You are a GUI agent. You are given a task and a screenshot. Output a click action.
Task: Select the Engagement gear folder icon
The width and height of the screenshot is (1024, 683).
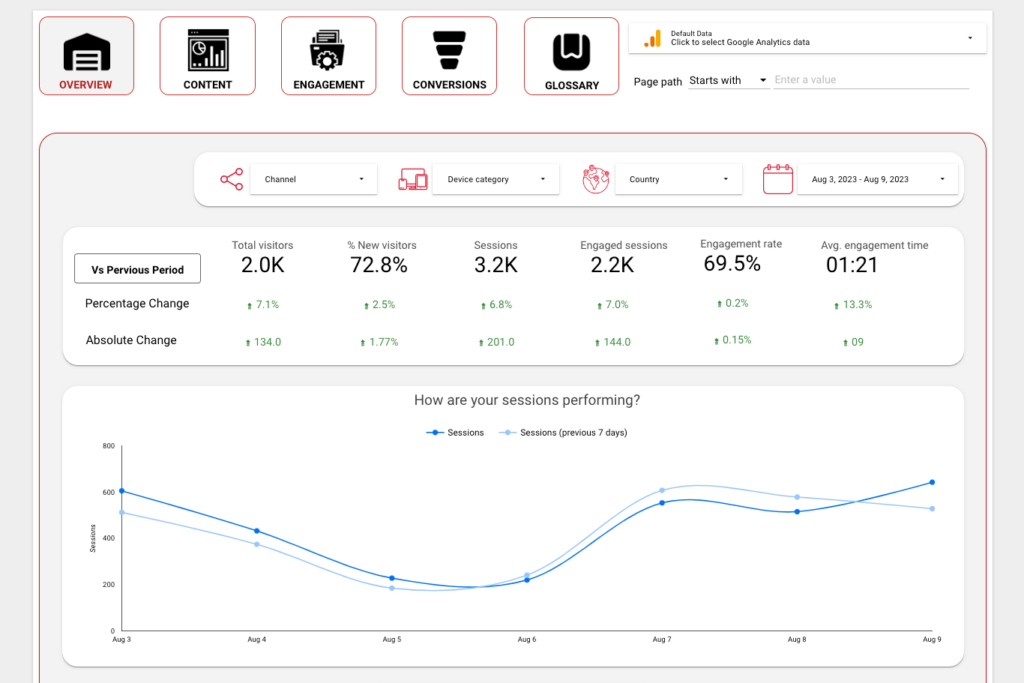click(328, 50)
